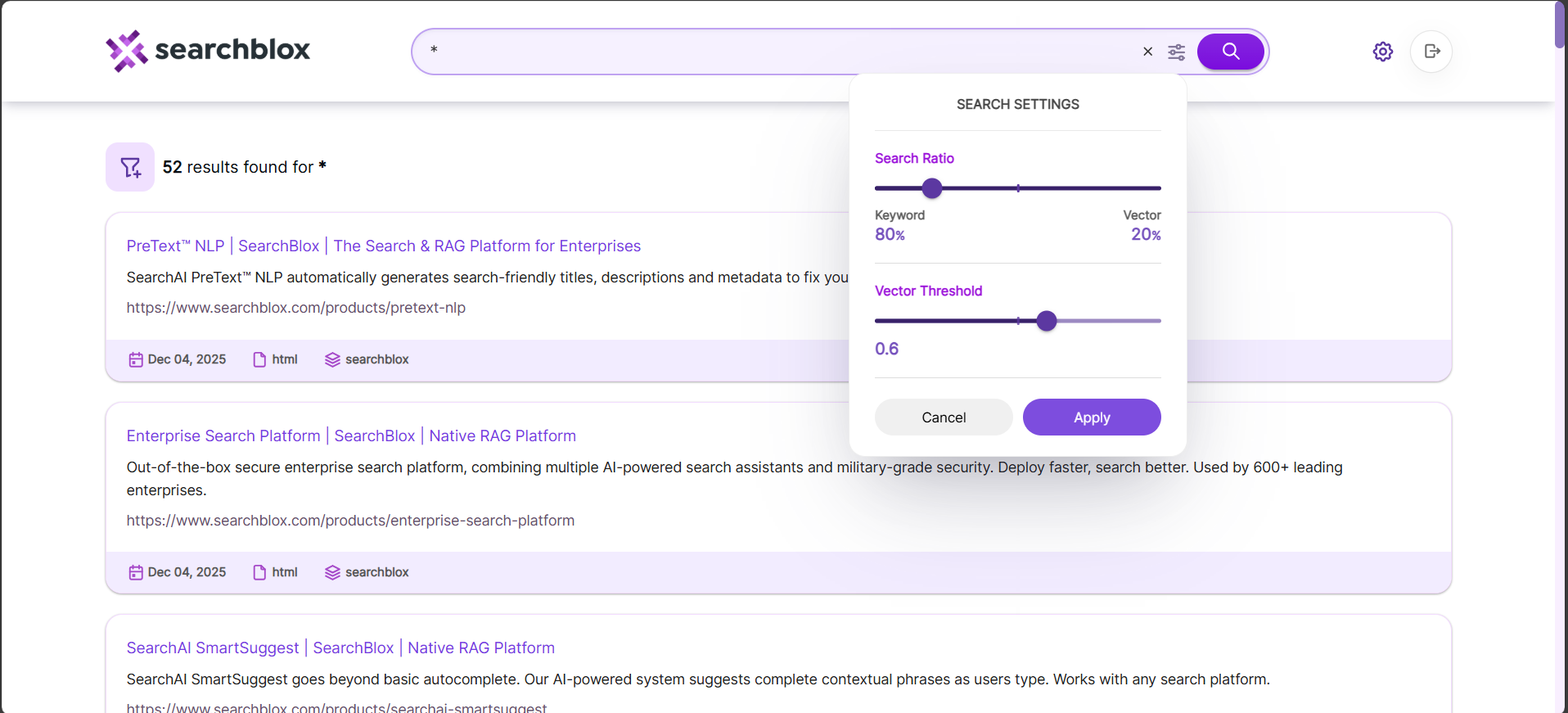Click the Keyword 80% value
1568x713 pixels.
pyautogui.click(x=890, y=234)
